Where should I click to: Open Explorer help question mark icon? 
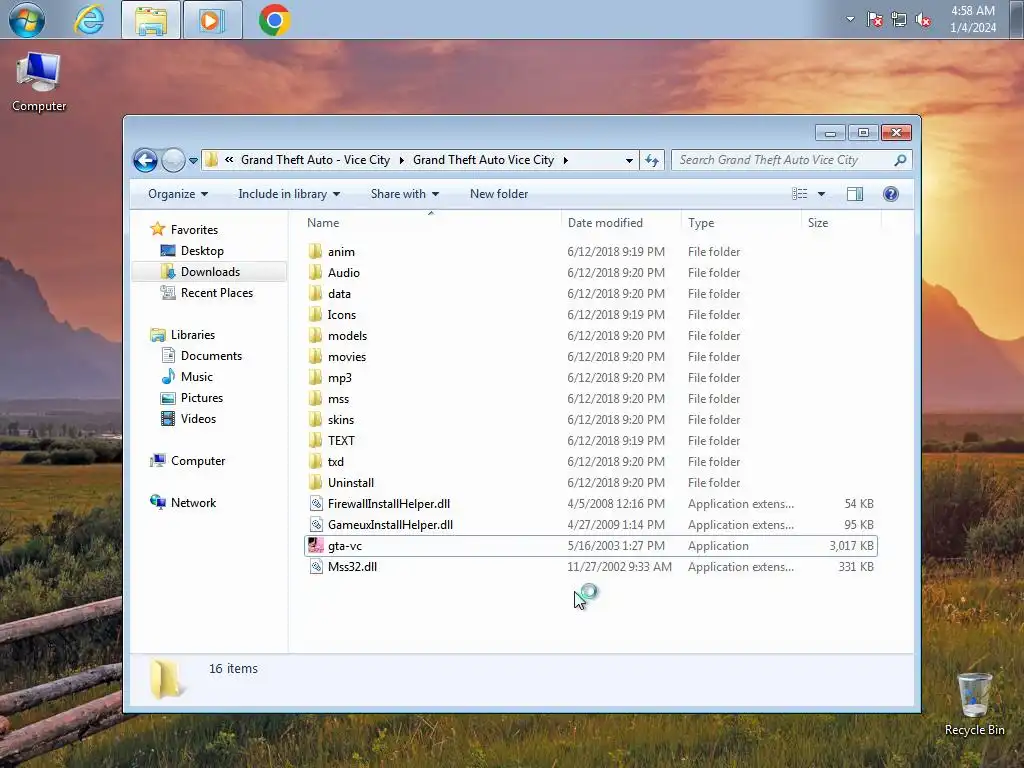(891, 194)
